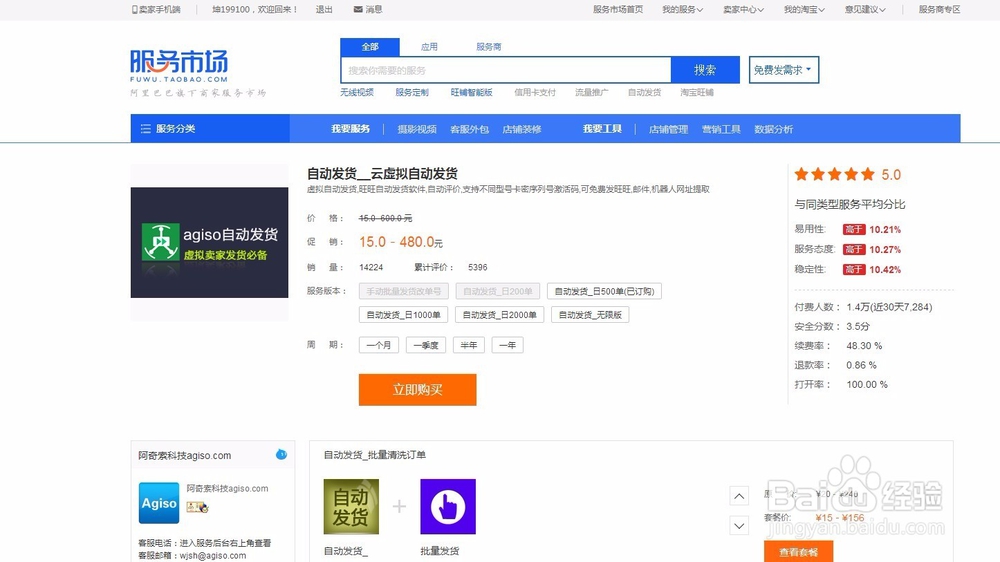Show previous package with up arrow
This screenshot has height=562, width=1000.
(x=739, y=496)
